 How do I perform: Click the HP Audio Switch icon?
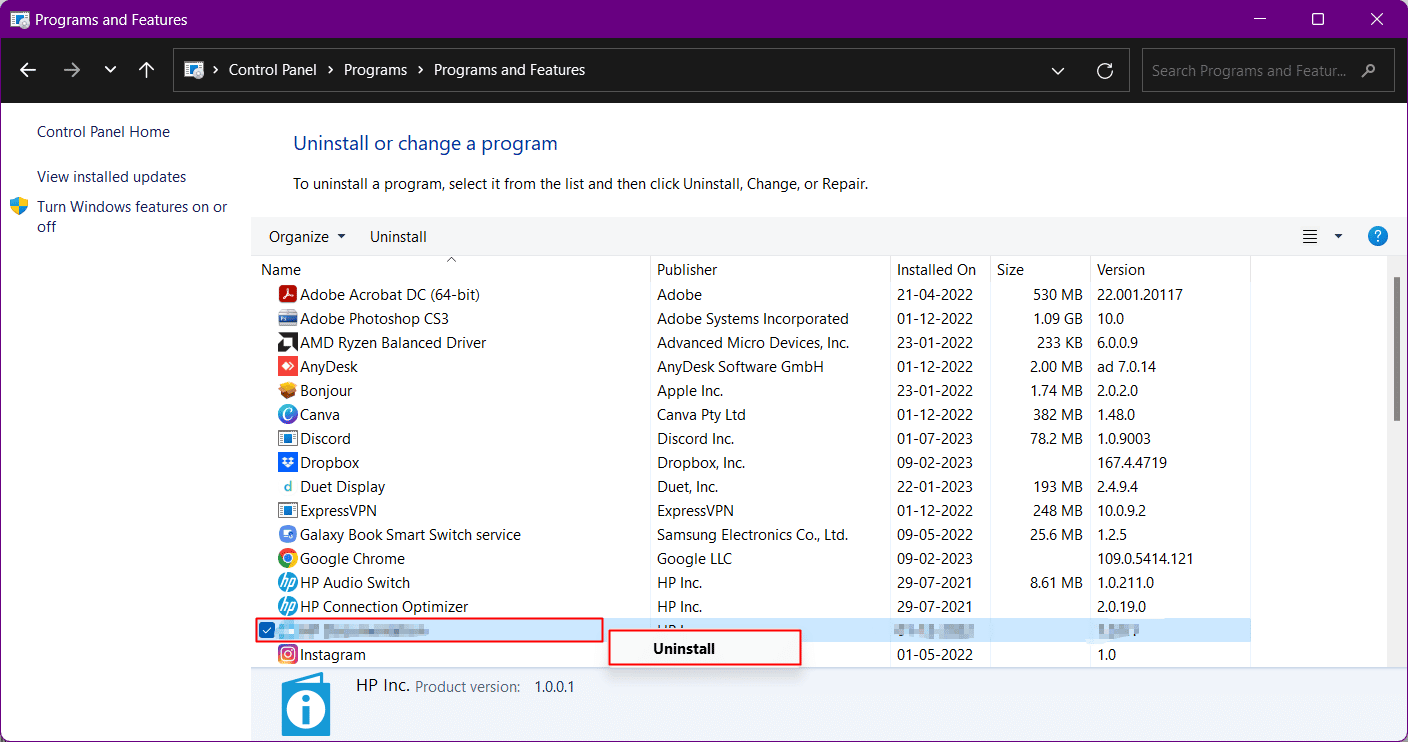(288, 583)
